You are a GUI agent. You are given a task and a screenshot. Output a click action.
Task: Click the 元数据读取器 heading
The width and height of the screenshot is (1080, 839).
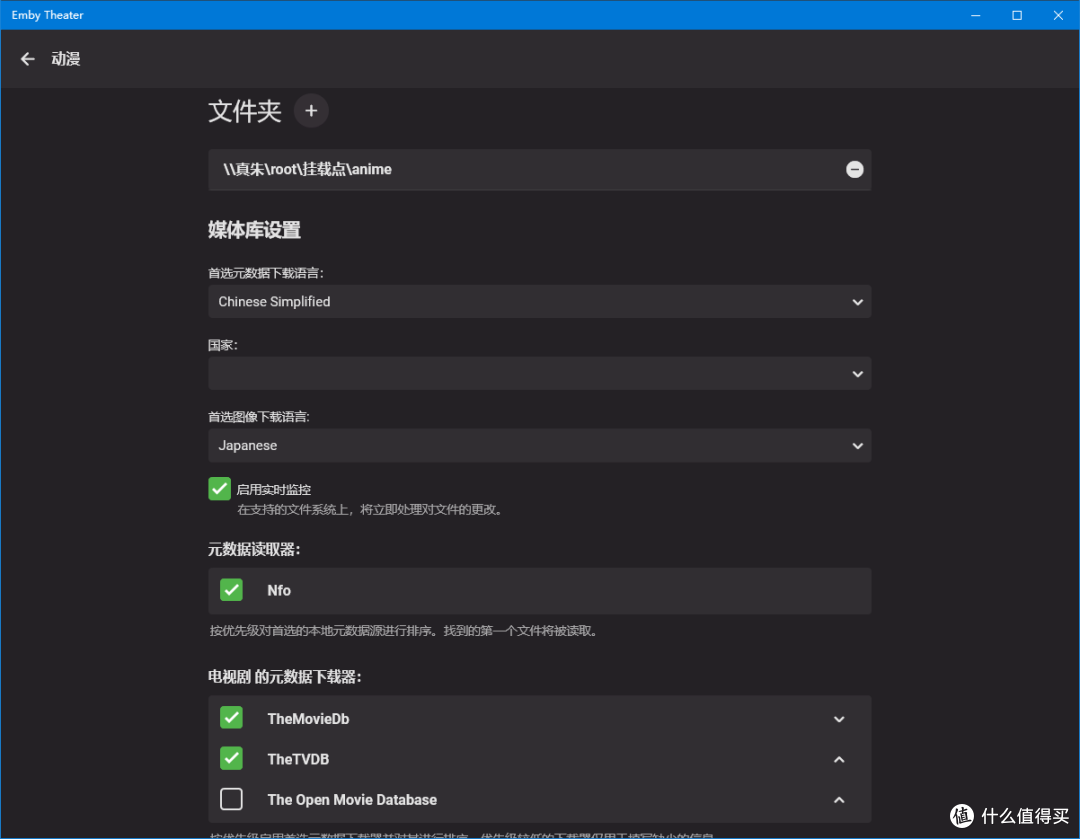pos(254,549)
